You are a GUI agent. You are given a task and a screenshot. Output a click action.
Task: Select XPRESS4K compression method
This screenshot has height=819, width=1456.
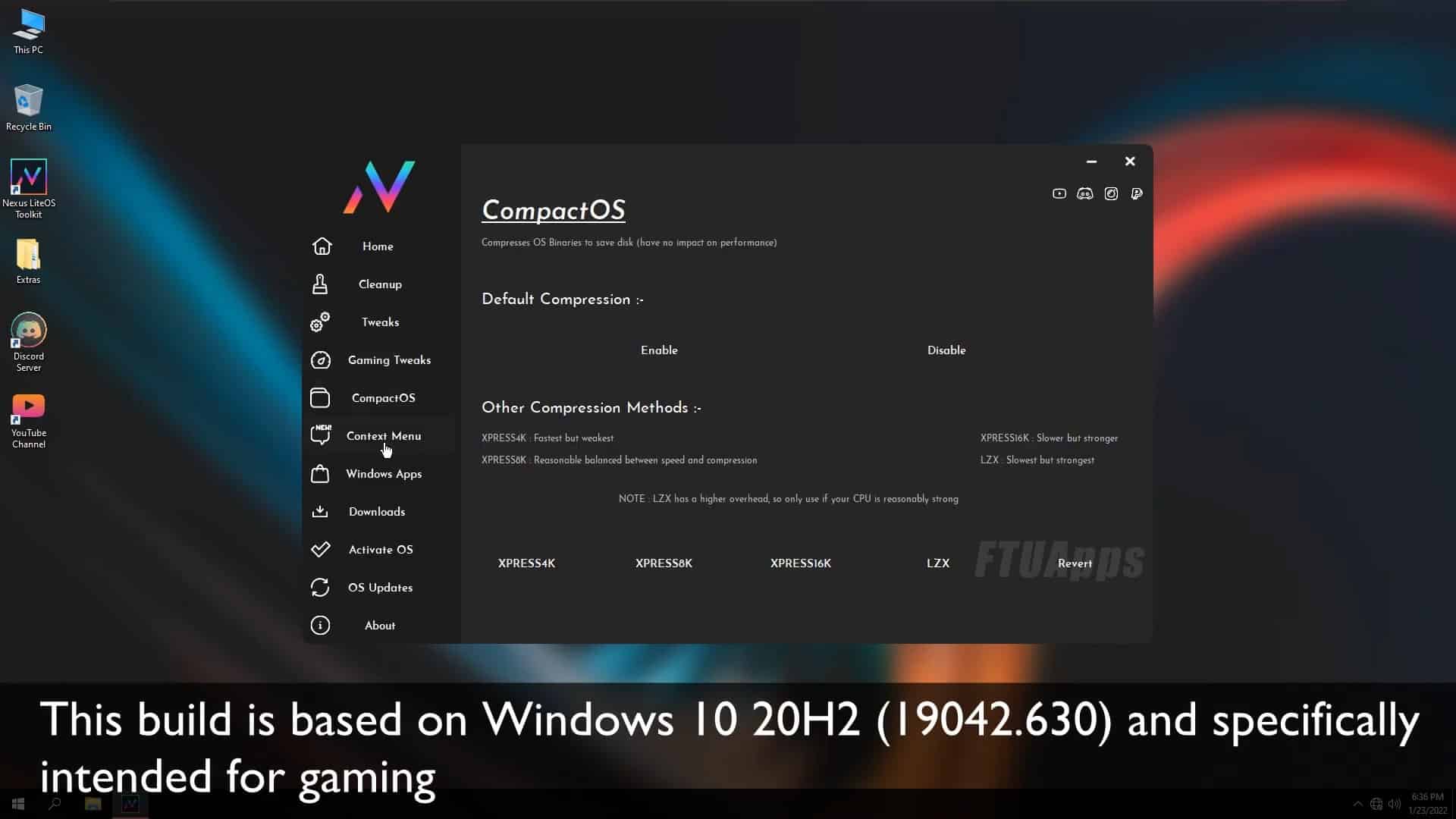(526, 562)
